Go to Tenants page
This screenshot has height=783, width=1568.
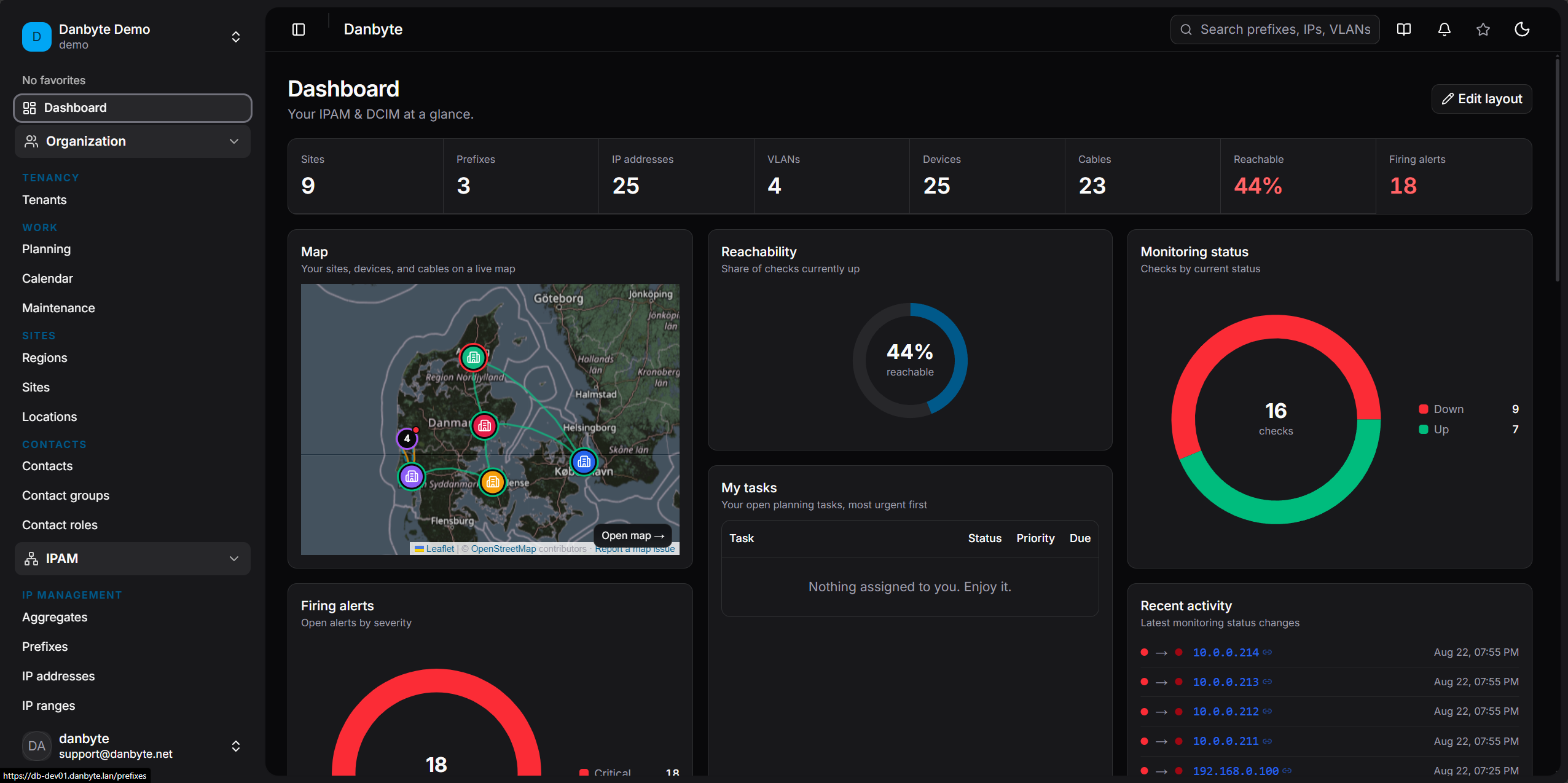(44, 200)
